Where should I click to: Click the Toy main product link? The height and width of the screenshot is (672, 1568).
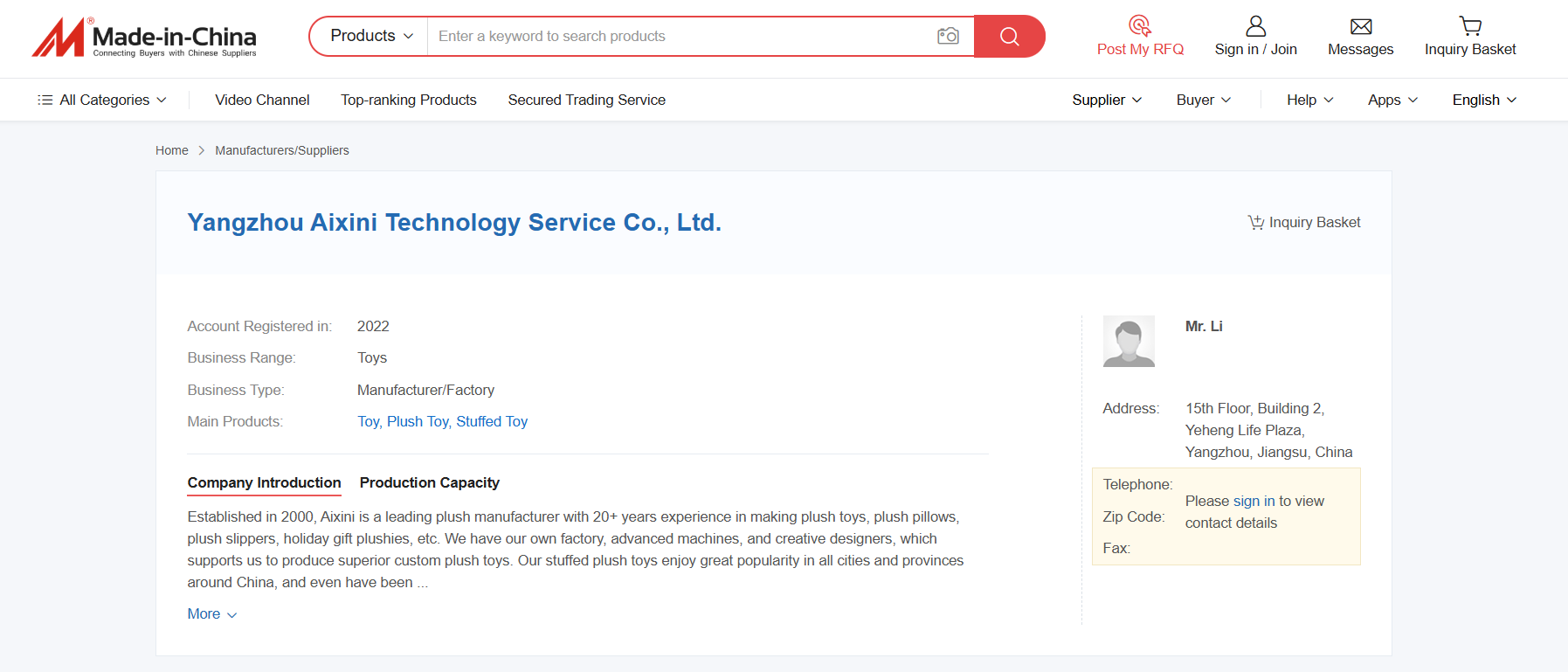point(368,421)
